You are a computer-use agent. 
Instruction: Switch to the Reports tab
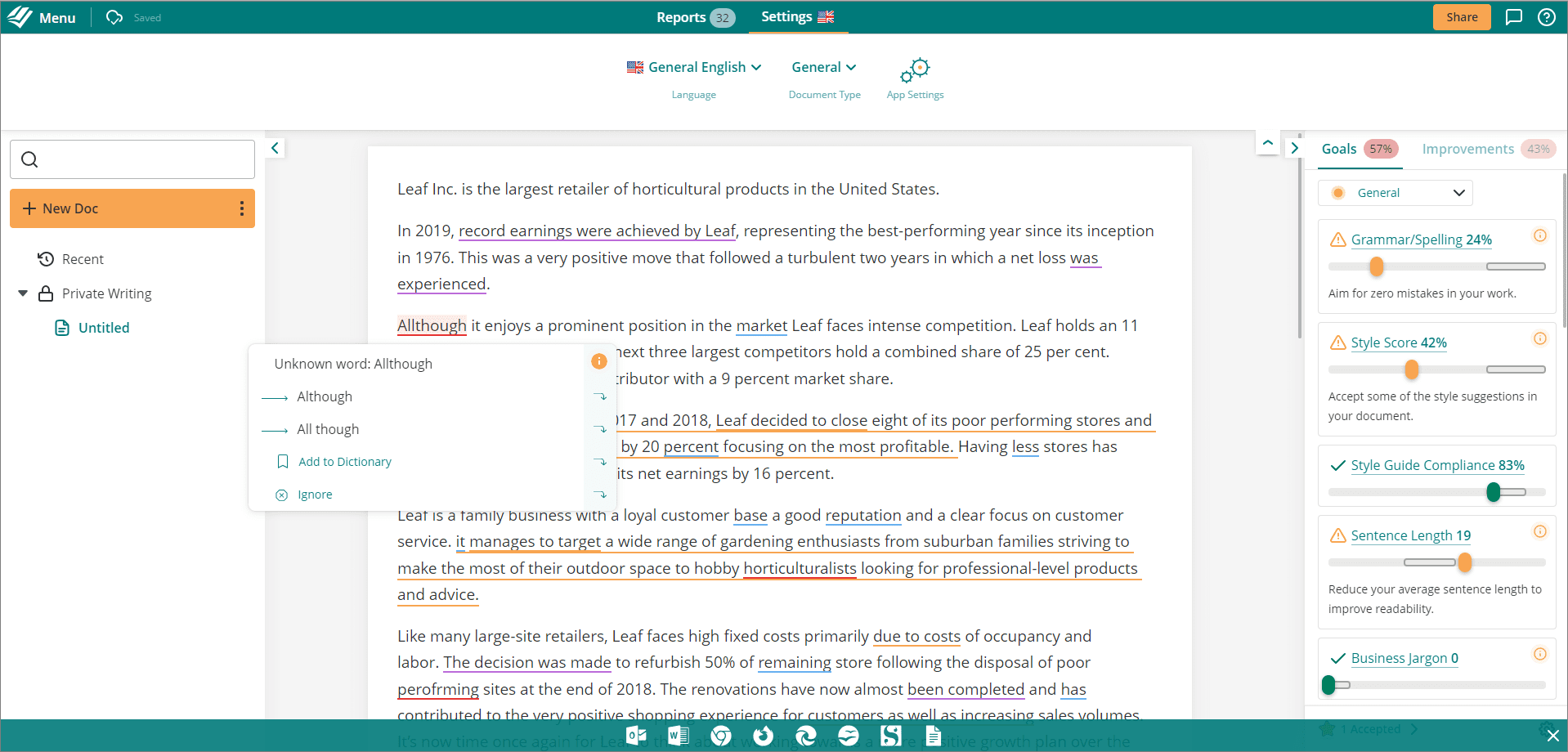pyautogui.click(x=696, y=17)
